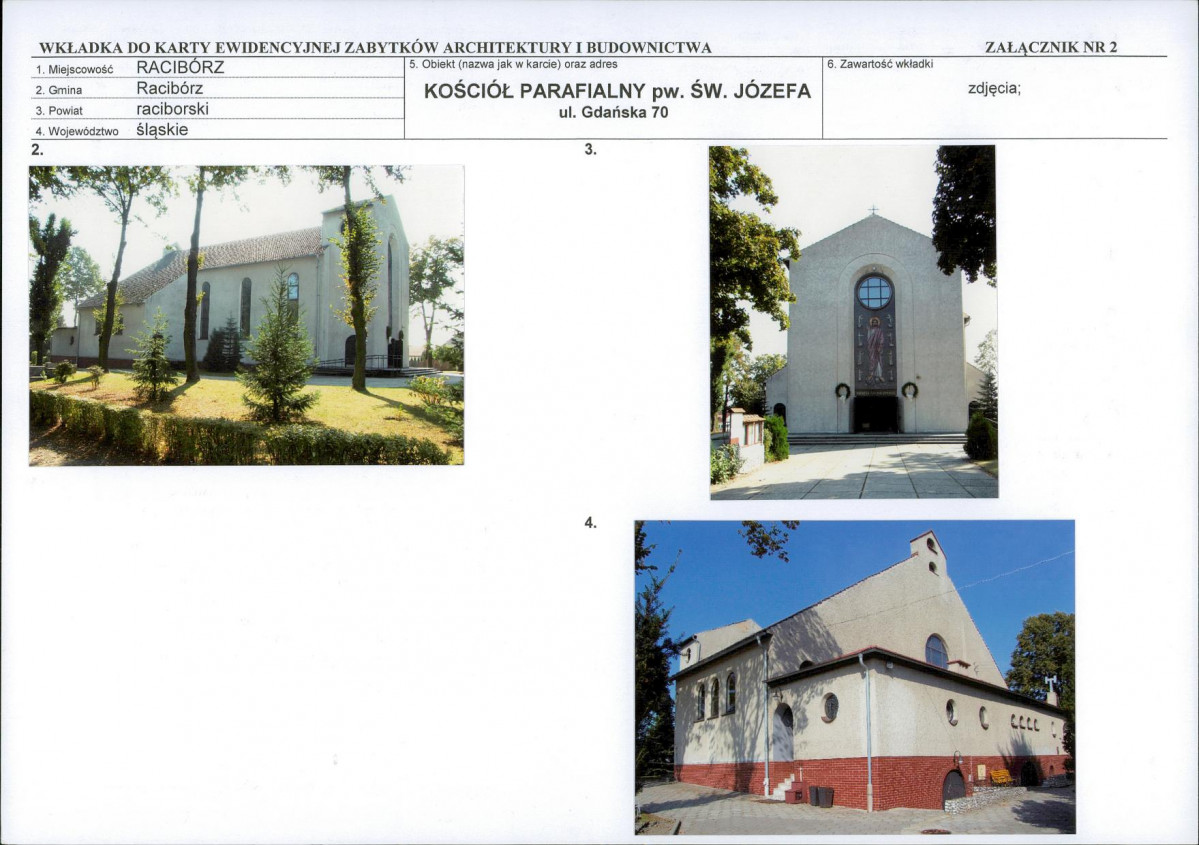Click the address "ul. Gdańska 70"
This screenshot has width=1199, height=845.
[x=614, y=112]
